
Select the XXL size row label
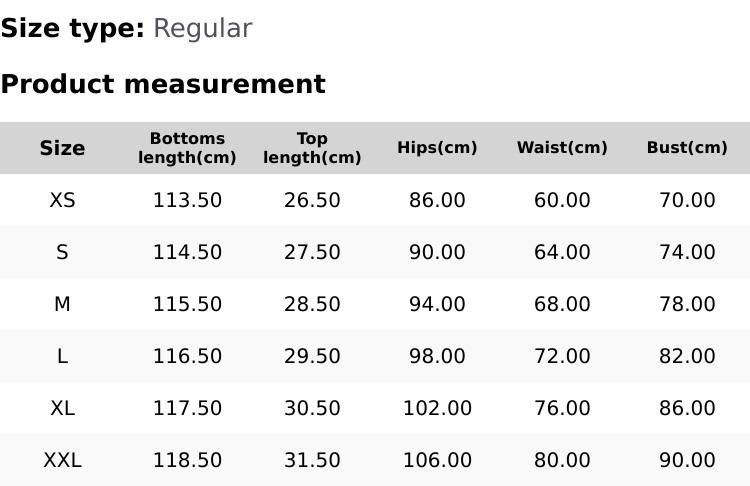(62, 460)
